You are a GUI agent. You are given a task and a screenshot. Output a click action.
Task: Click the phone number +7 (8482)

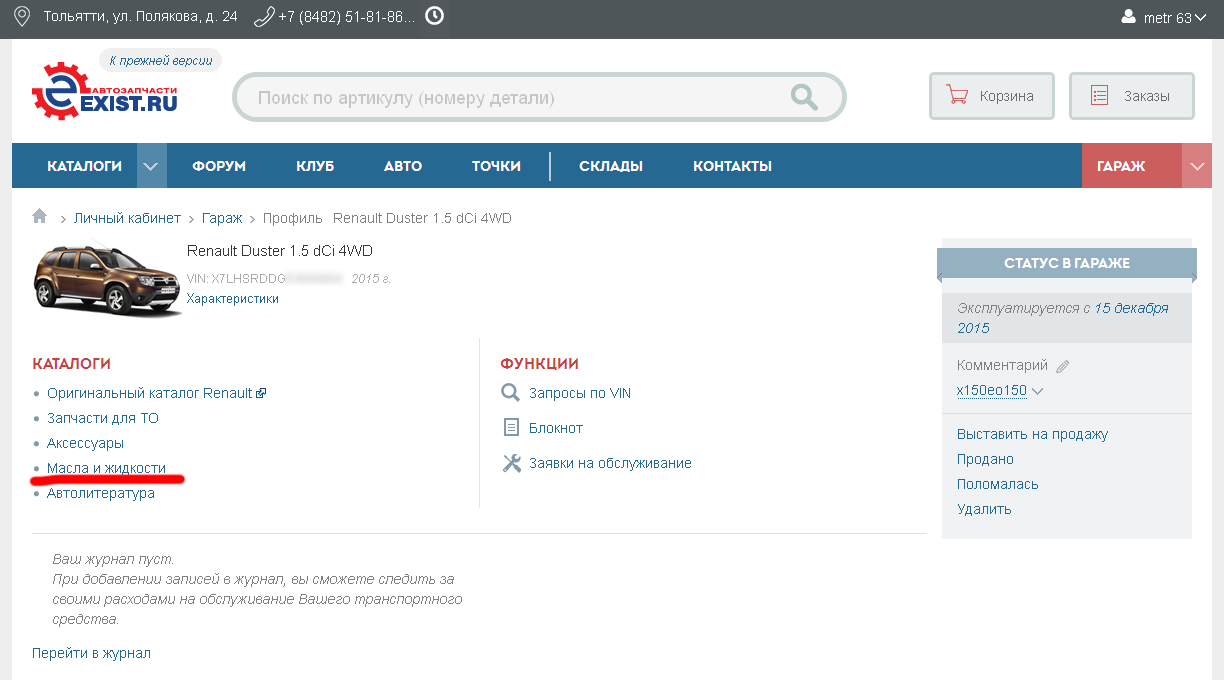[346, 17]
